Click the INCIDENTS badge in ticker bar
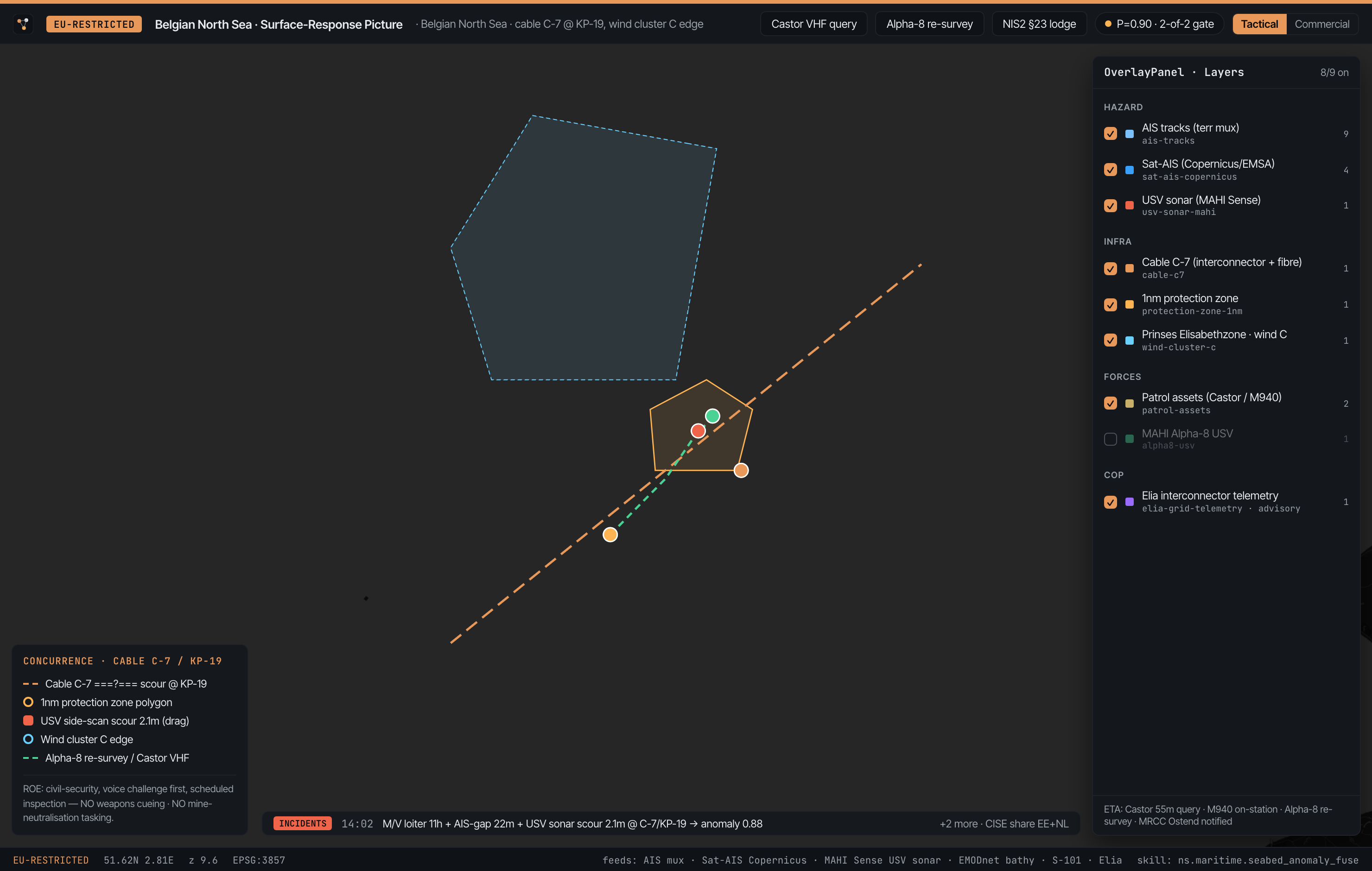This screenshot has height=871, width=1372. [303, 824]
